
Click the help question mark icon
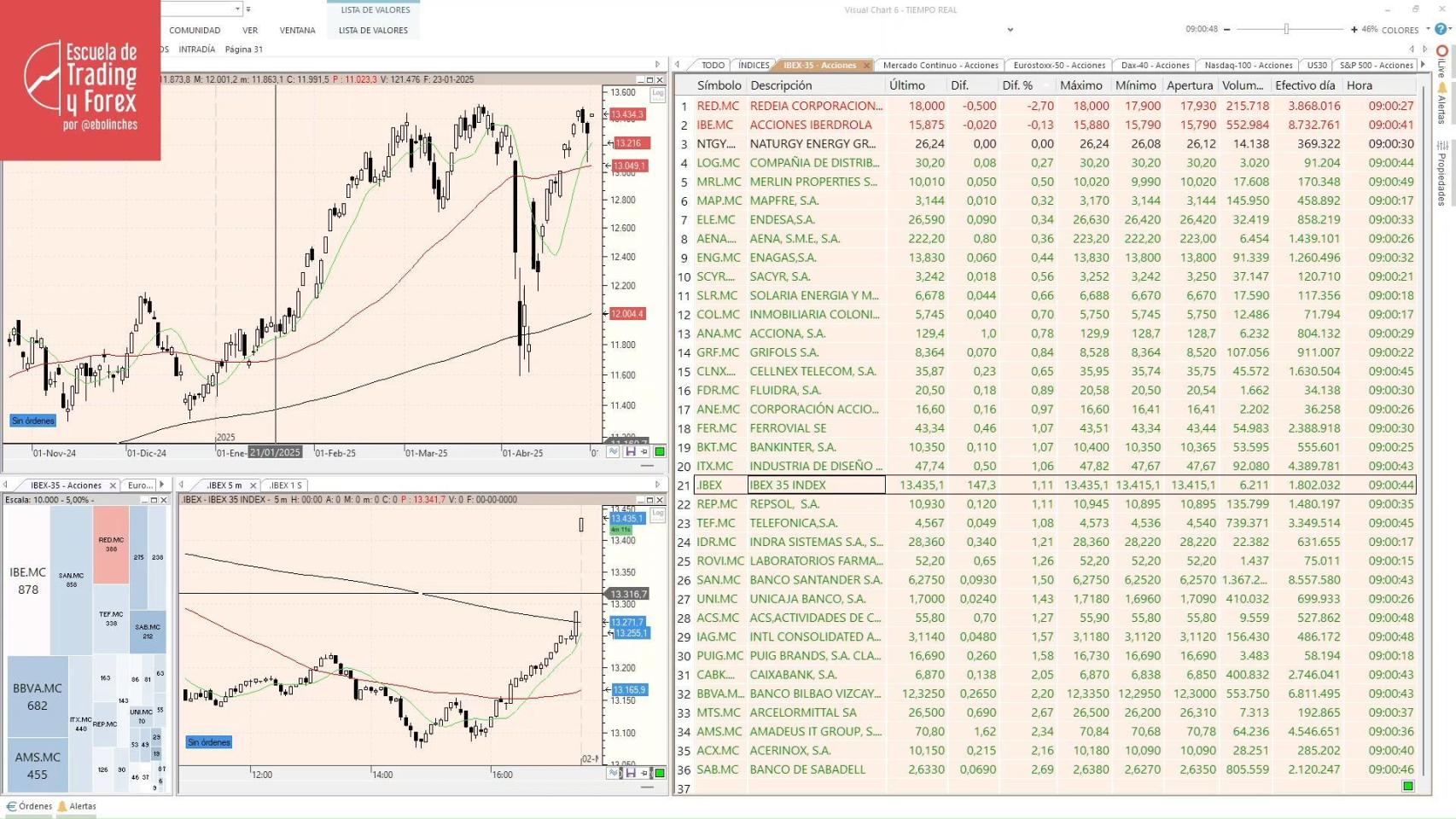click(x=1440, y=28)
